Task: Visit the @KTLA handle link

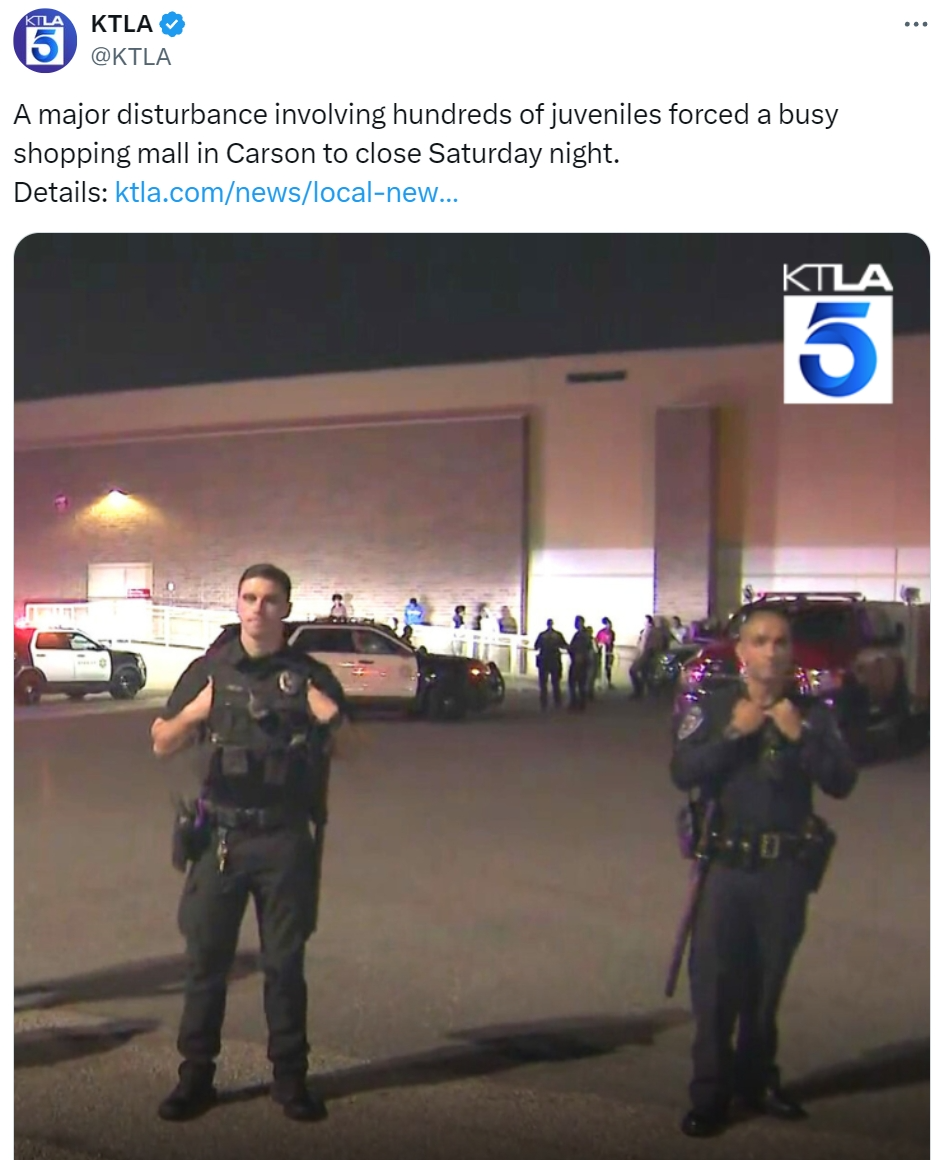Action: pyautogui.click(x=130, y=57)
